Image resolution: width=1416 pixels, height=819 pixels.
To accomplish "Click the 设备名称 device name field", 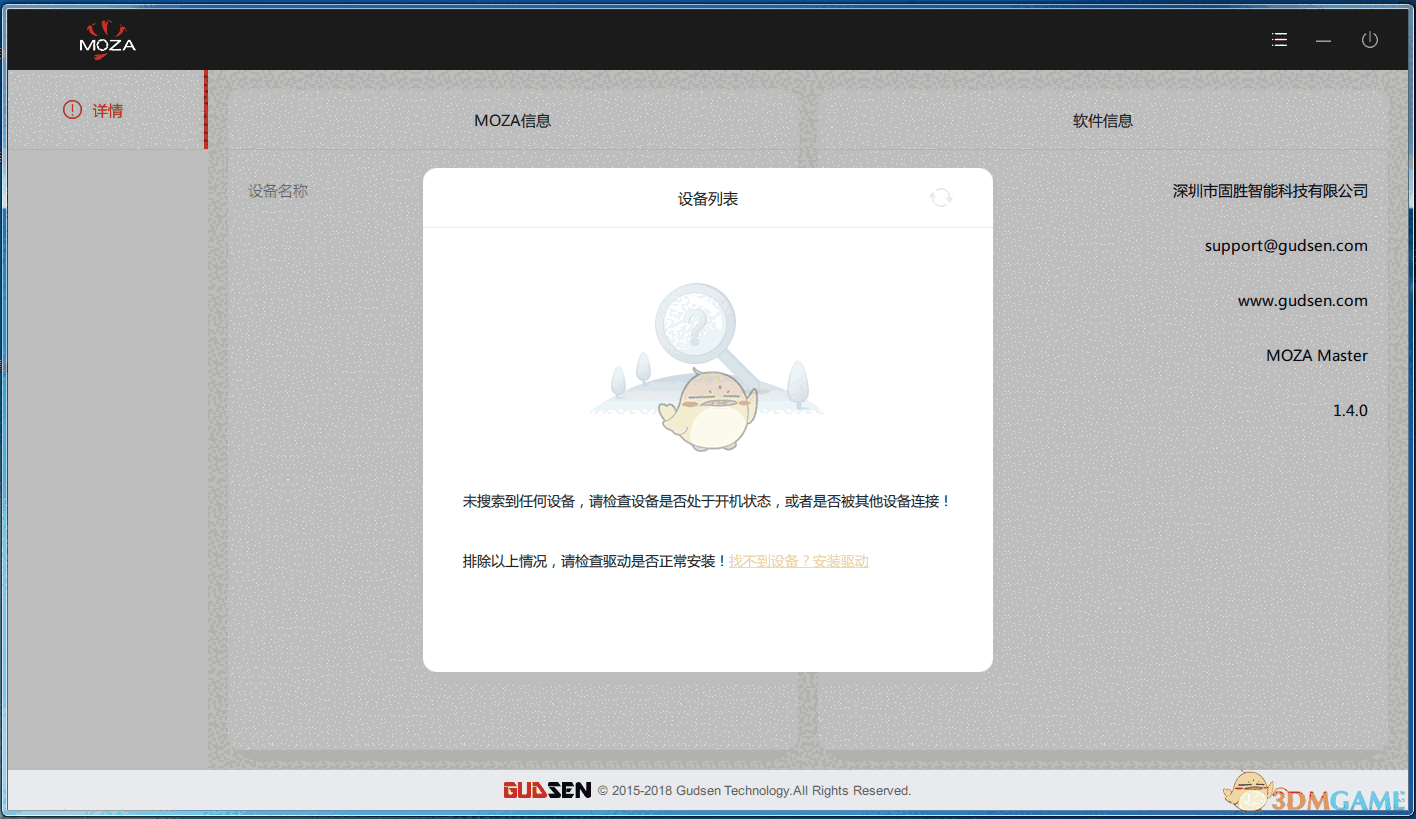I will tap(277, 190).
